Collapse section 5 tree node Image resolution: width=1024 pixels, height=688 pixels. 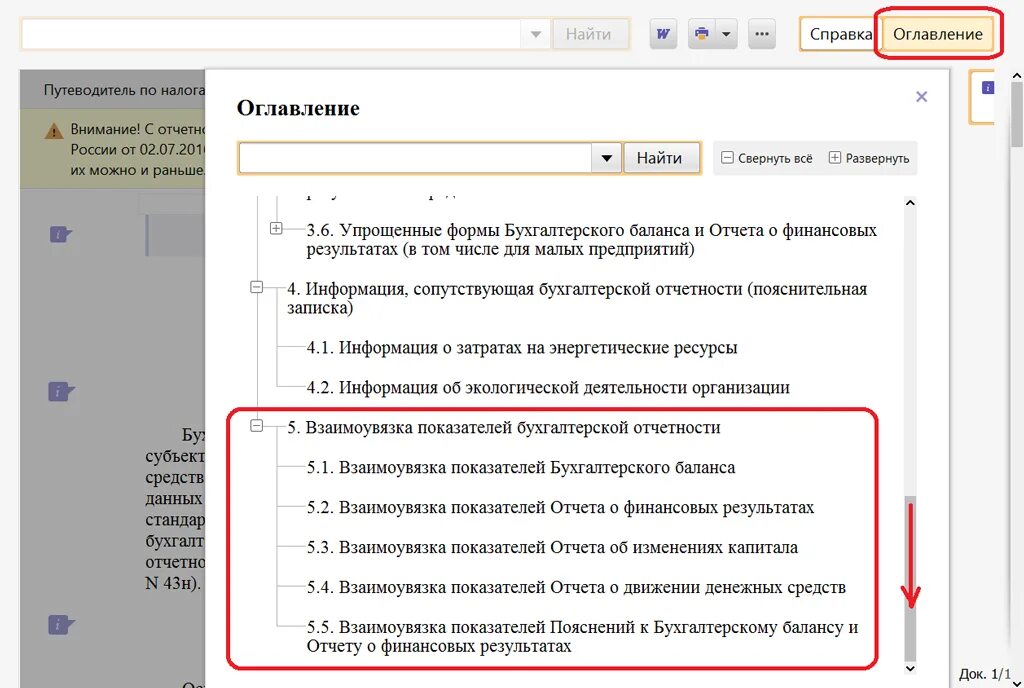click(257, 426)
